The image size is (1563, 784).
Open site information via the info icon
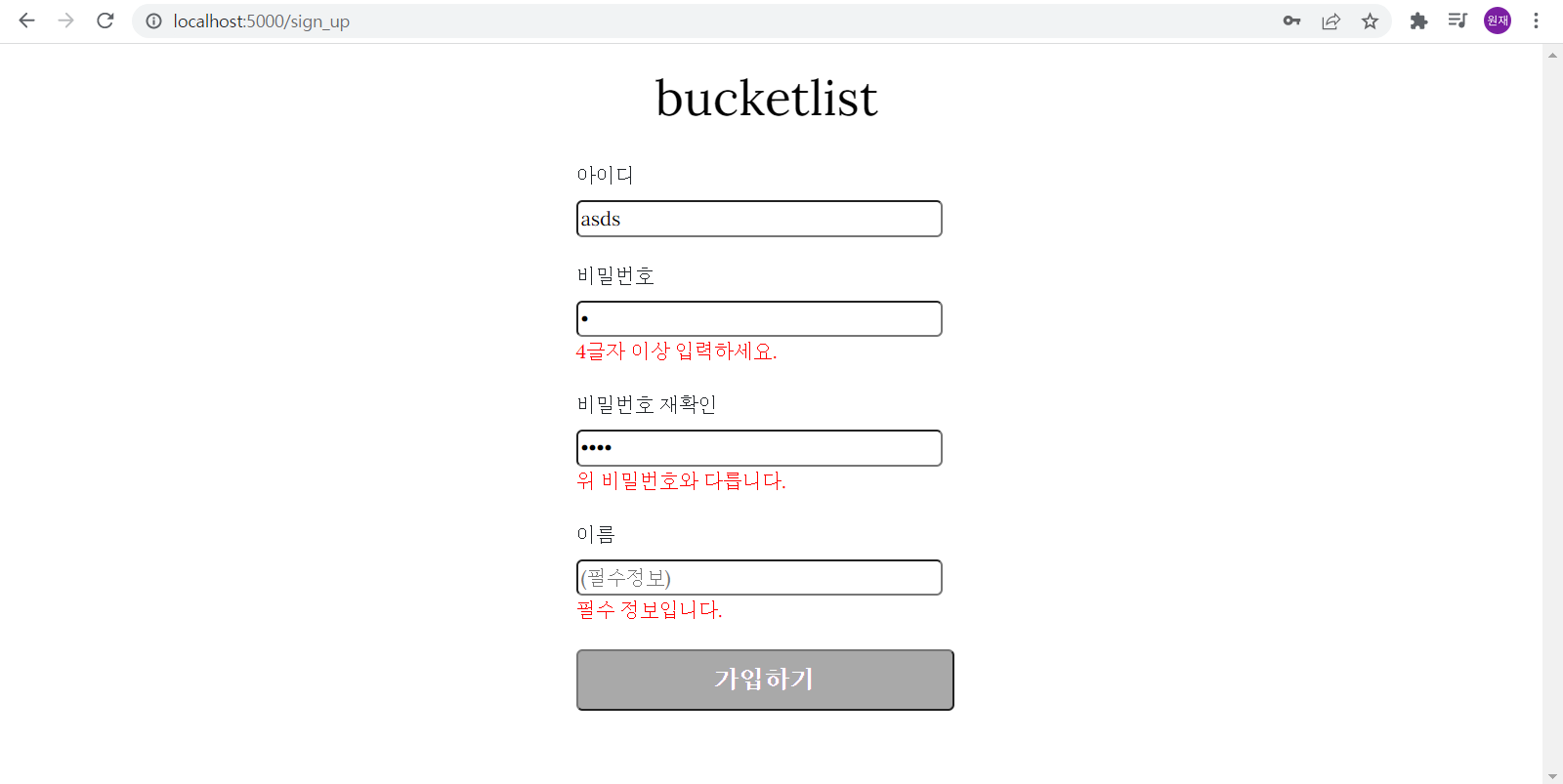click(154, 21)
